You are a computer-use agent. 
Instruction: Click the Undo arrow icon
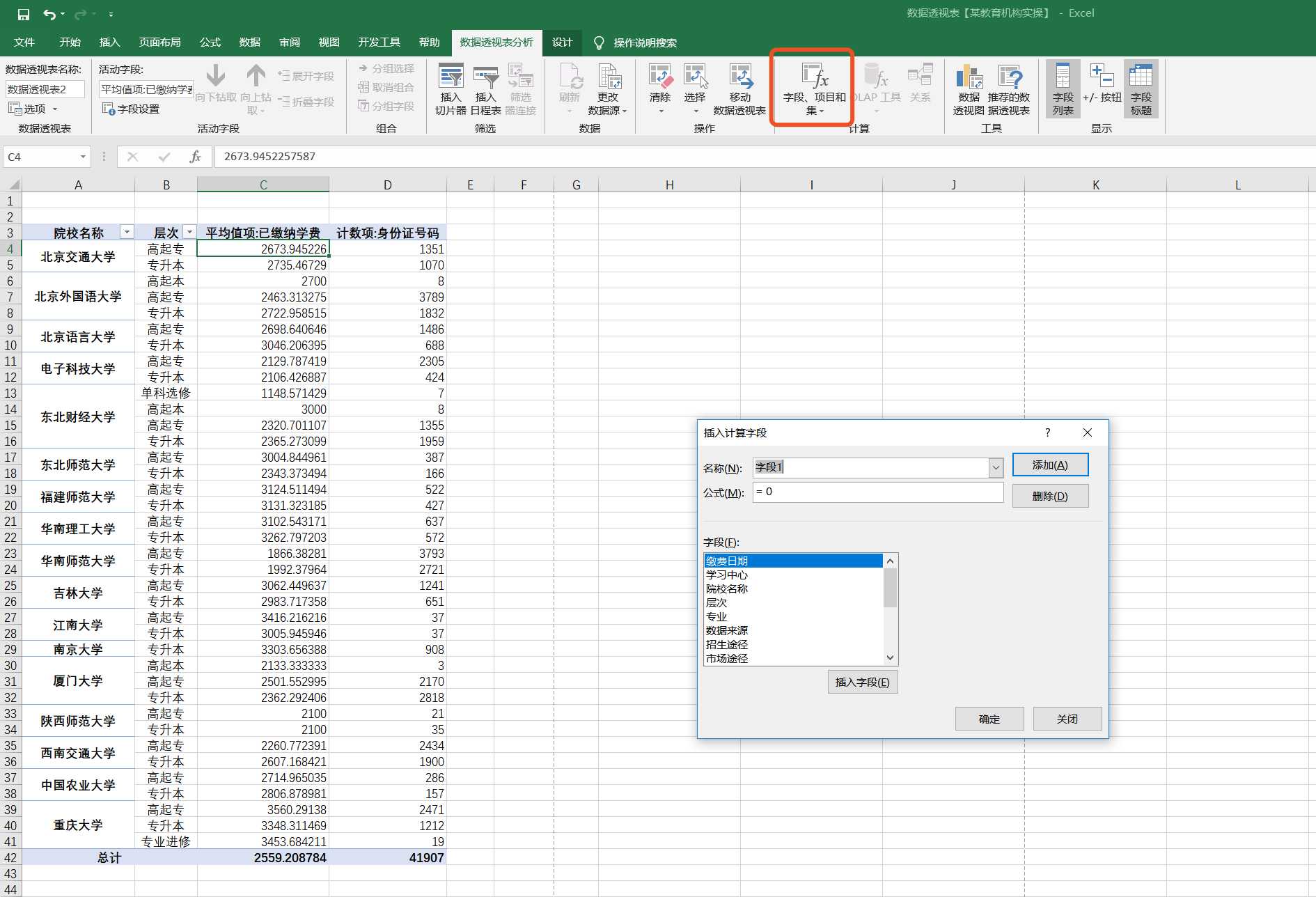[49, 14]
